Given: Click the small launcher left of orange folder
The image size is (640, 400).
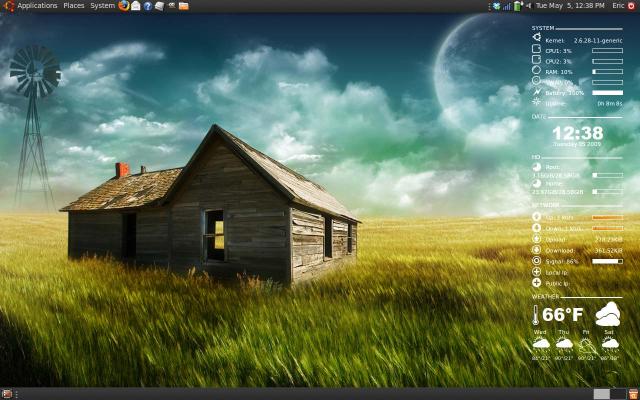Looking at the screenshot, I should [172, 6].
